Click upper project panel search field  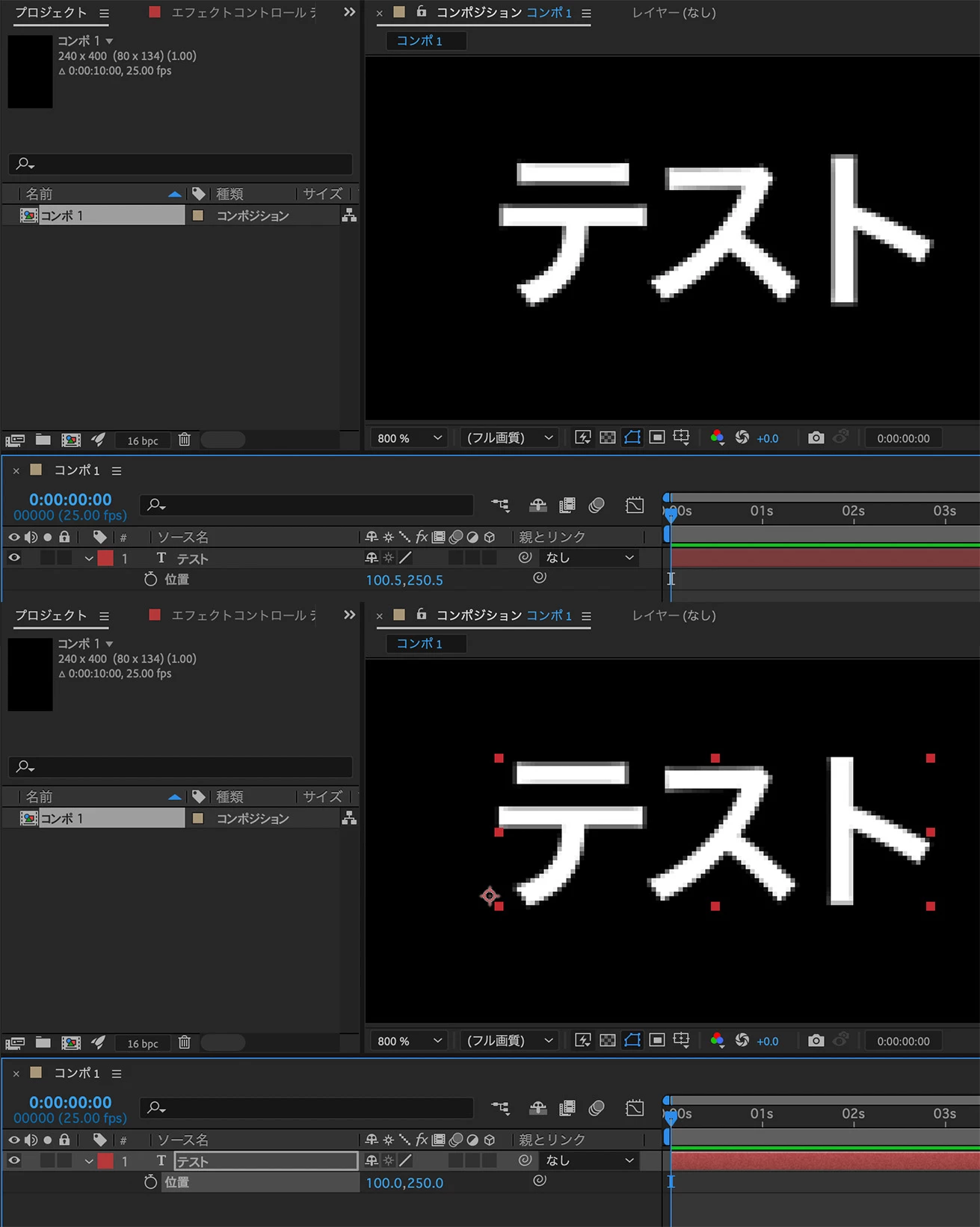pos(180,163)
